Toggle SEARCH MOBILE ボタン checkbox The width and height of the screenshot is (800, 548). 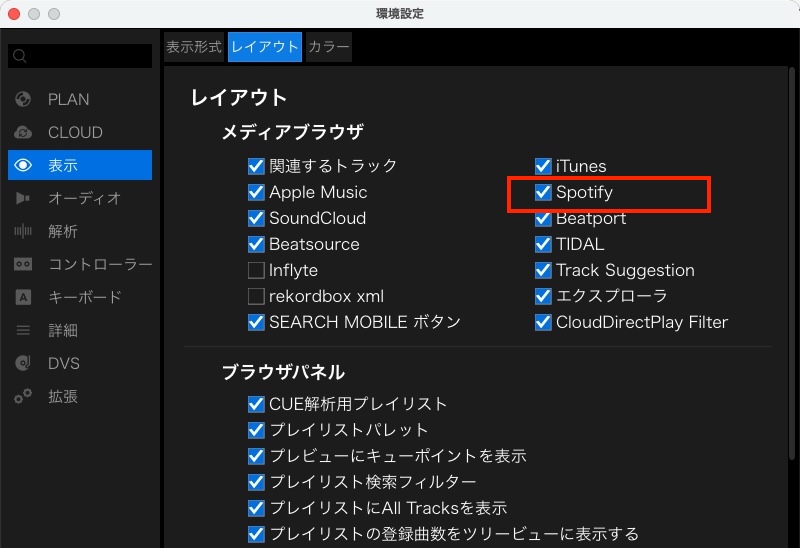[x=256, y=322]
